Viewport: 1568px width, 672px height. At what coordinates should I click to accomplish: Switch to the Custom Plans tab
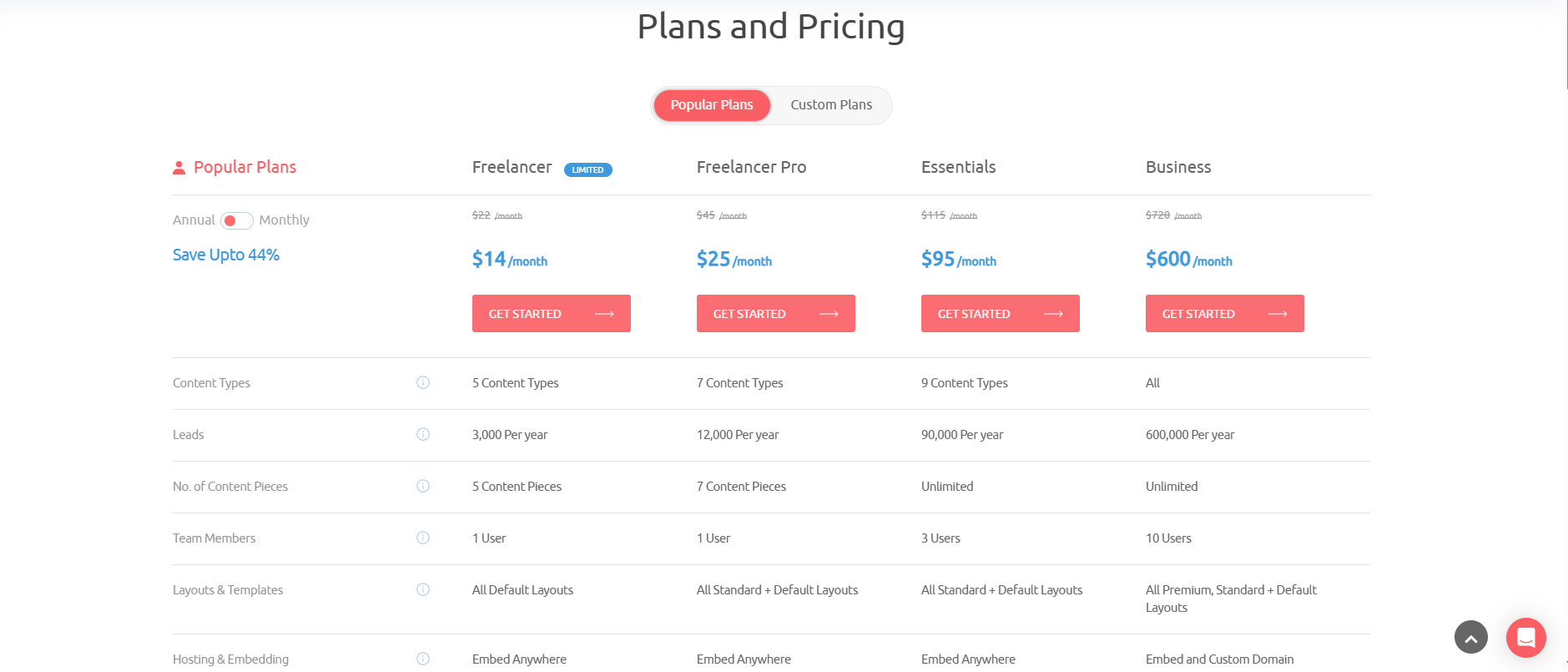click(x=831, y=105)
